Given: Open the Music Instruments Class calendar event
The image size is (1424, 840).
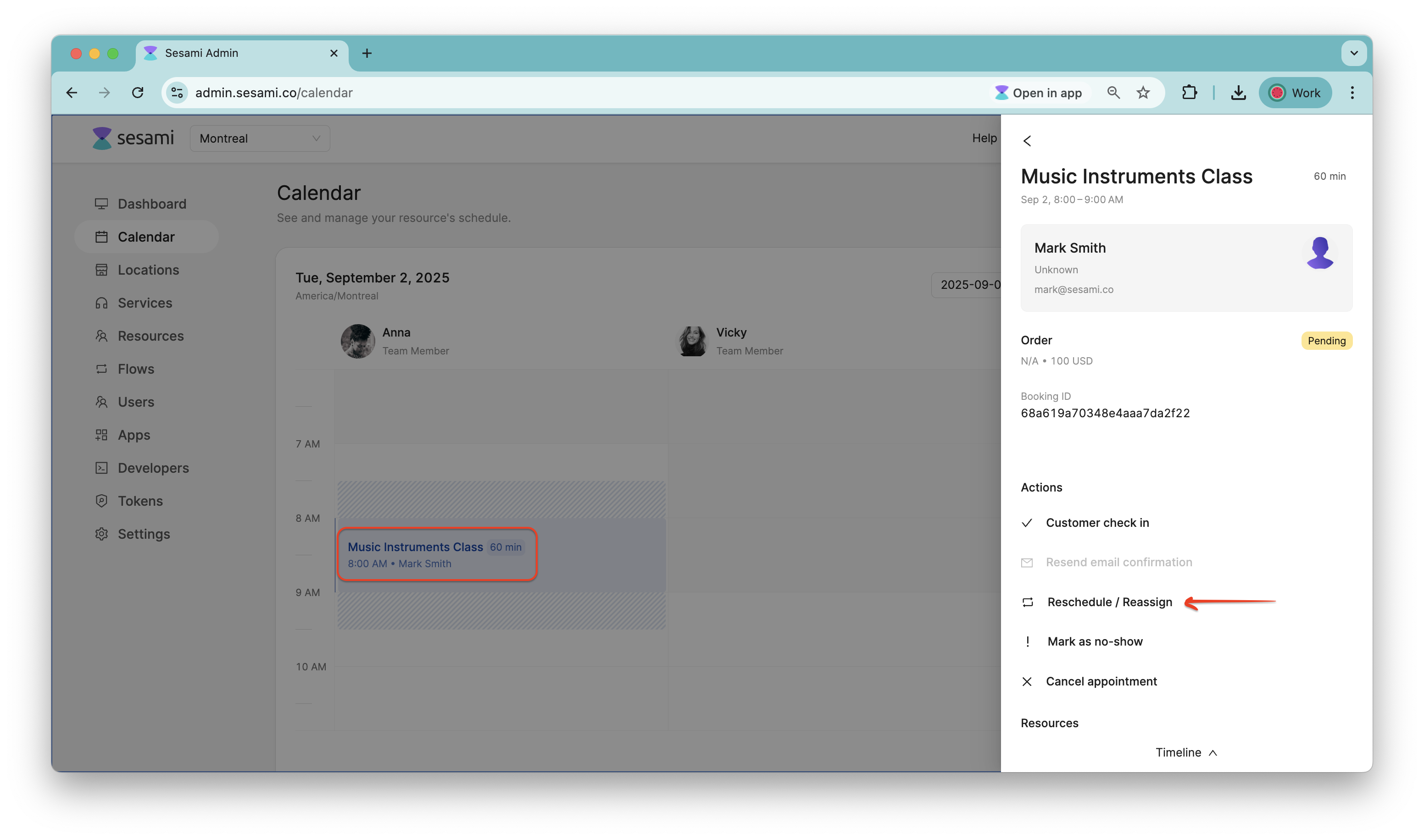Looking at the screenshot, I should (x=436, y=554).
